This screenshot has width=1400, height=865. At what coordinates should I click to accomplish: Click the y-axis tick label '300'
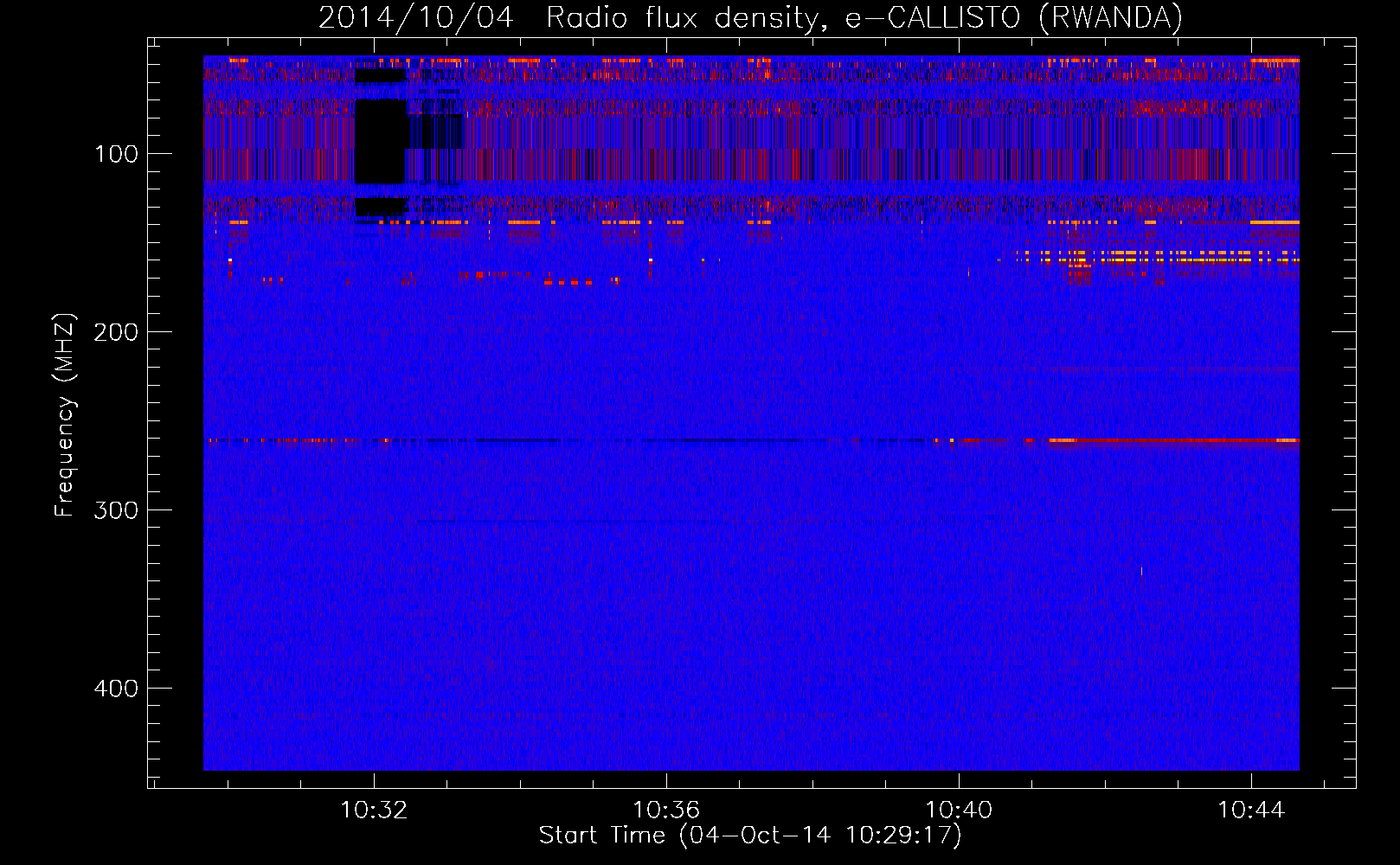point(116,510)
